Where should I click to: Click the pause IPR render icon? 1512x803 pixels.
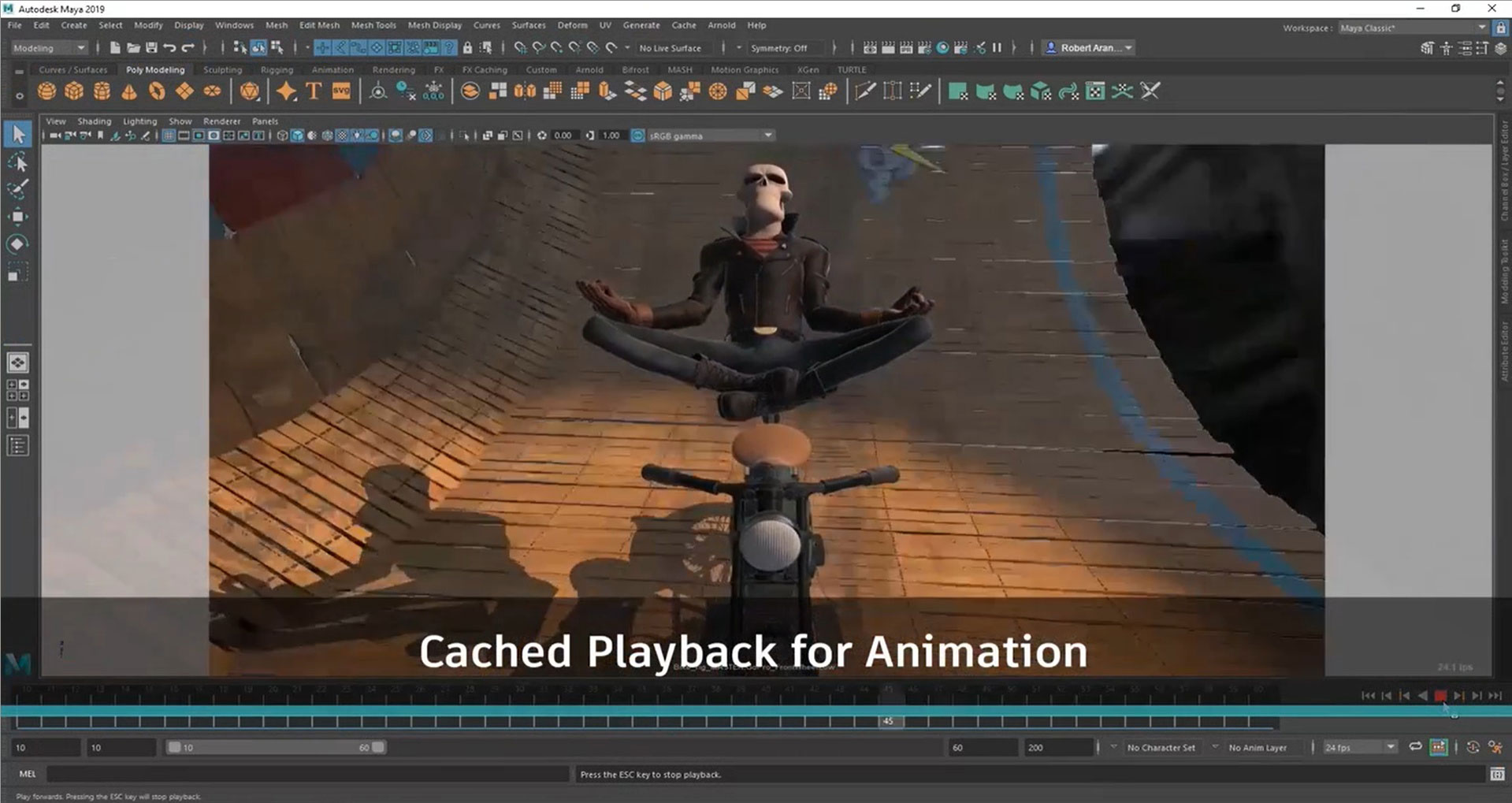pos(997,48)
